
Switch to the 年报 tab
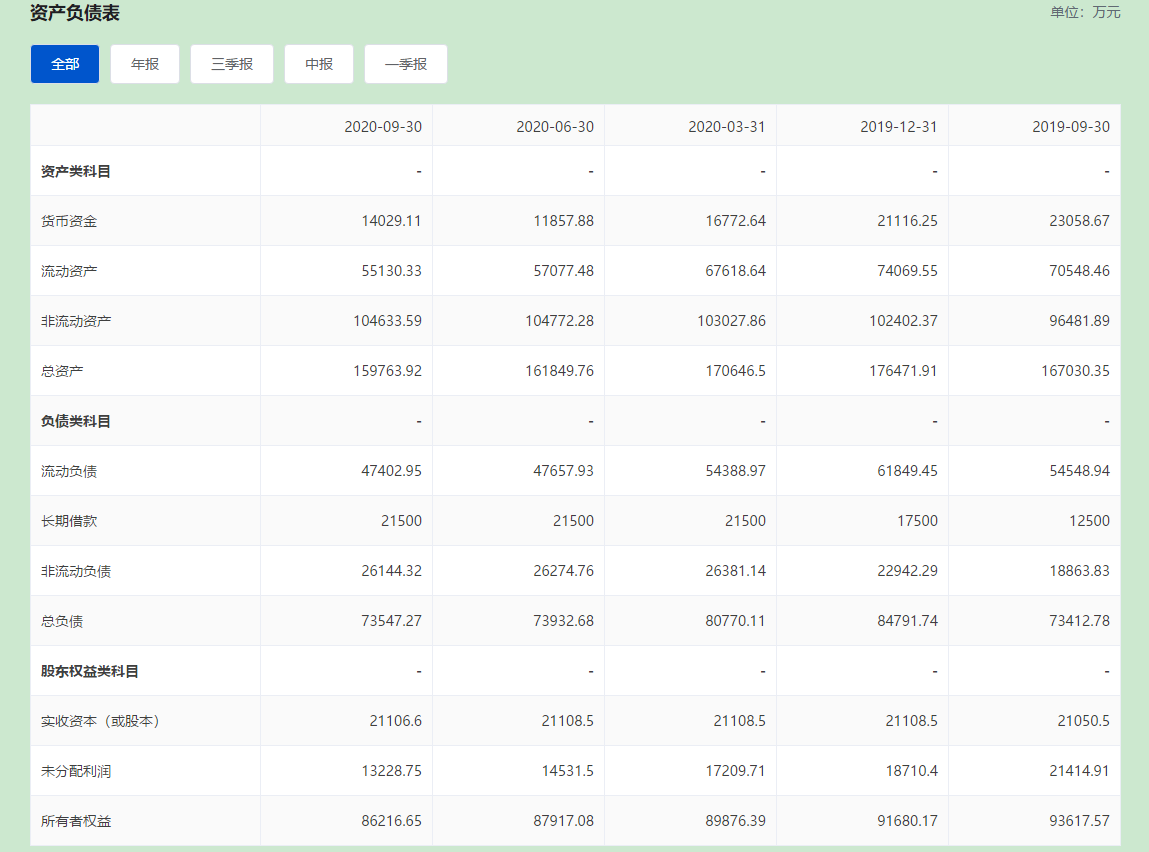(145, 64)
